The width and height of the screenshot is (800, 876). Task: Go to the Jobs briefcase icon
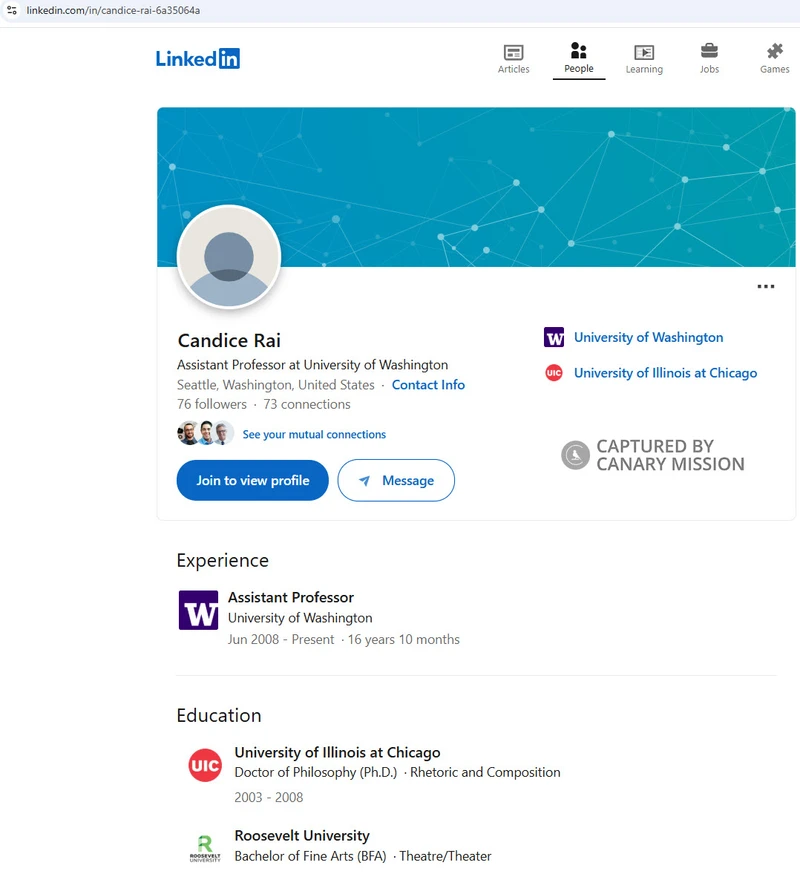709,51
